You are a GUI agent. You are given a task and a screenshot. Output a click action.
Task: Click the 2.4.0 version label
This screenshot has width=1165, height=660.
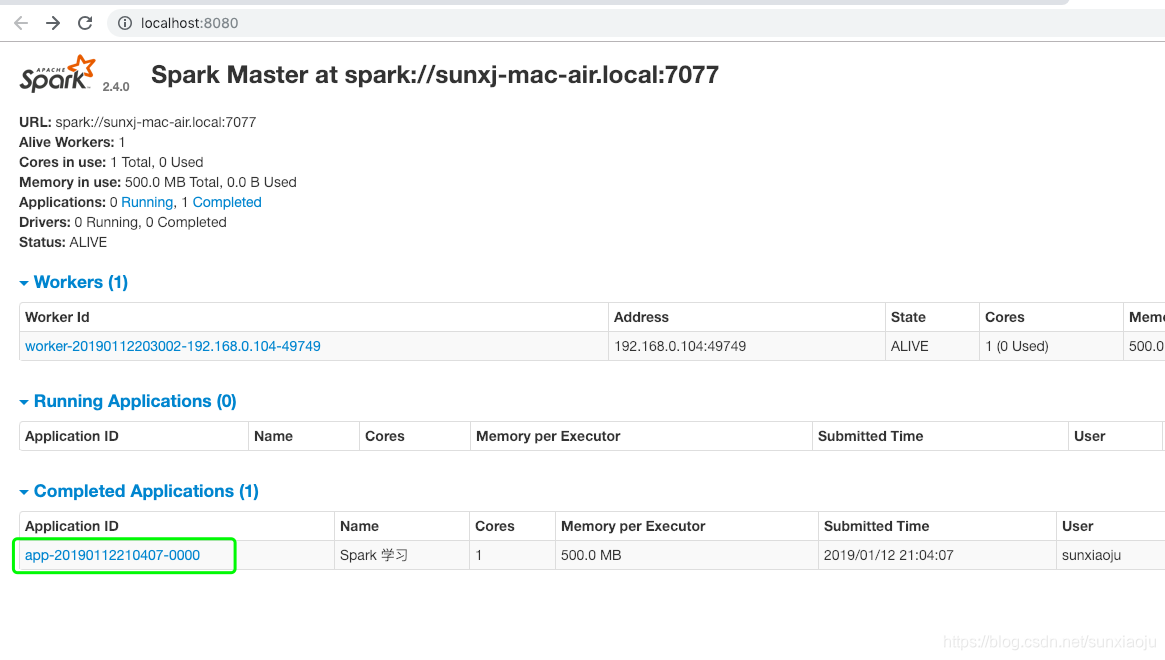click(116, 87)
